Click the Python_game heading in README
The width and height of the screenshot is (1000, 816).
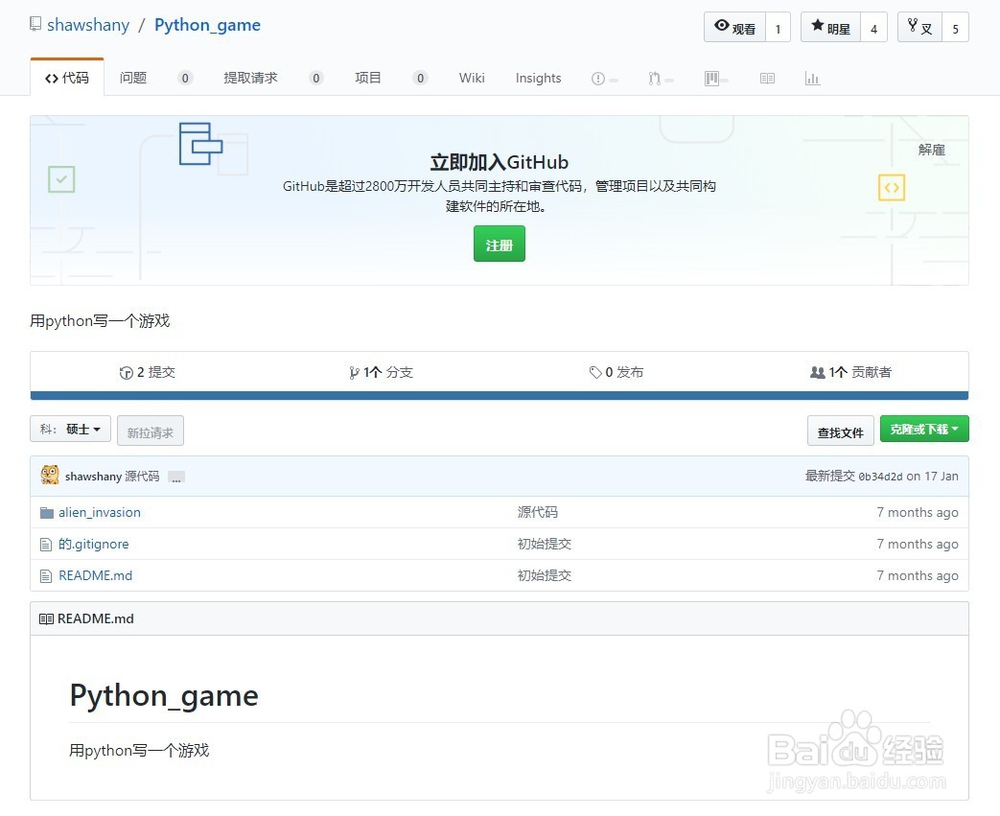coord(164,695)
